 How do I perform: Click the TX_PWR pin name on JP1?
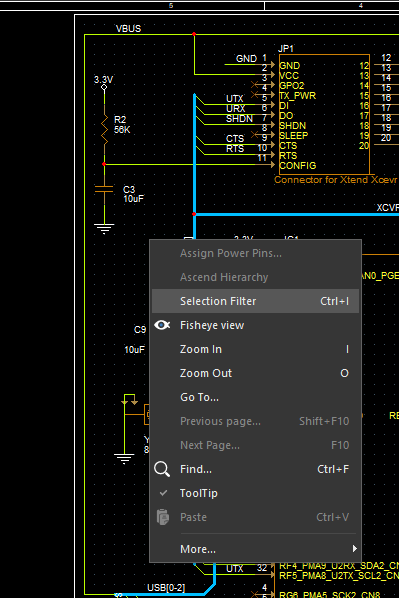click(298, 96)
